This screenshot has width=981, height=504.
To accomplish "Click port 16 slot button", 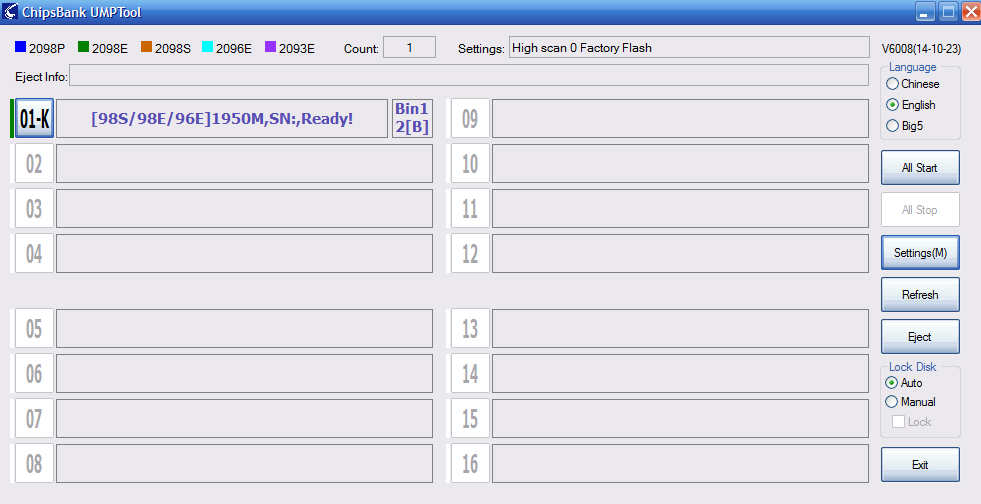I will click(470, 463).
